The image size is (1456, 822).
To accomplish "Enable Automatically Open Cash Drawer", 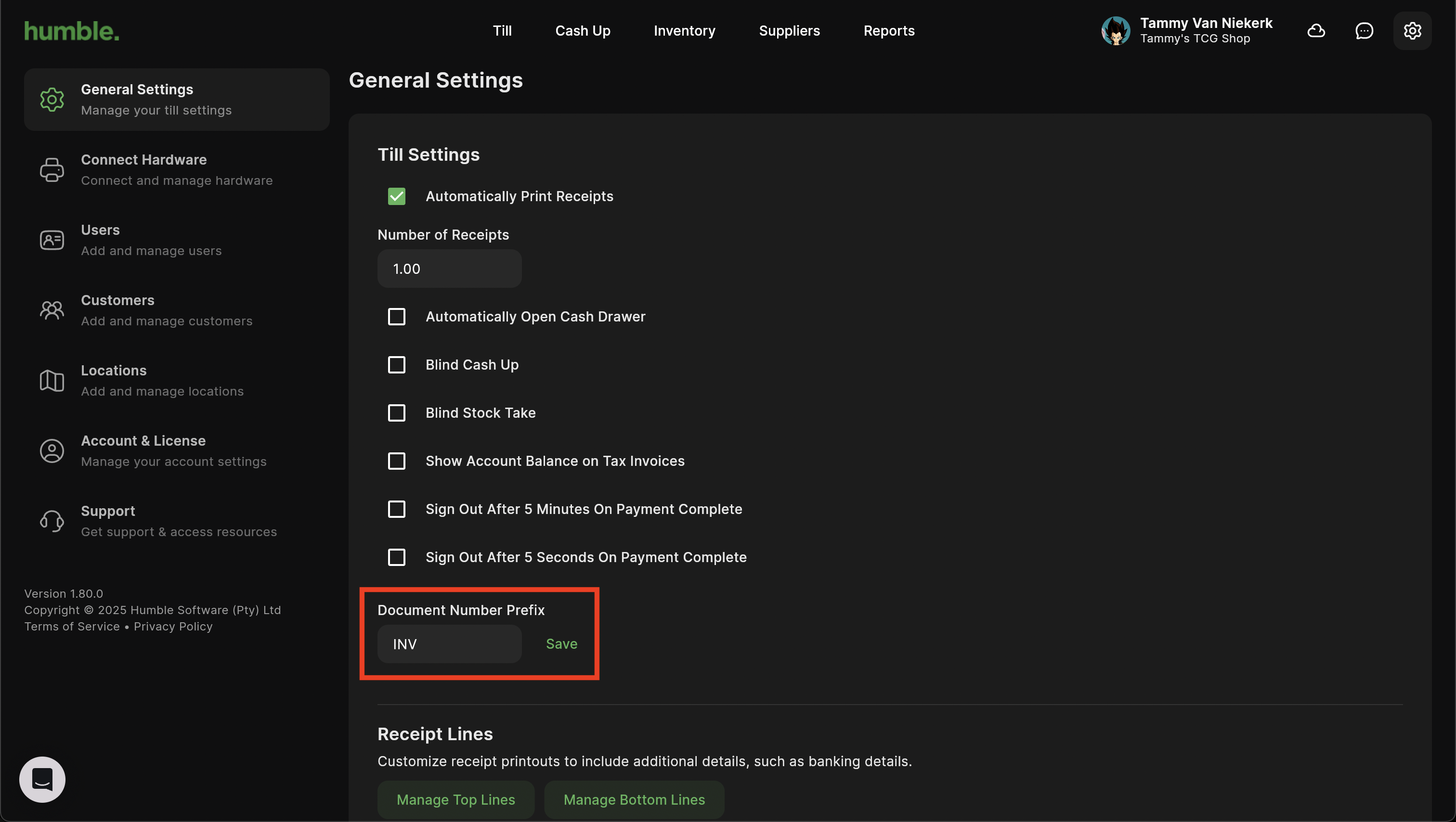I will click(397, 316).
